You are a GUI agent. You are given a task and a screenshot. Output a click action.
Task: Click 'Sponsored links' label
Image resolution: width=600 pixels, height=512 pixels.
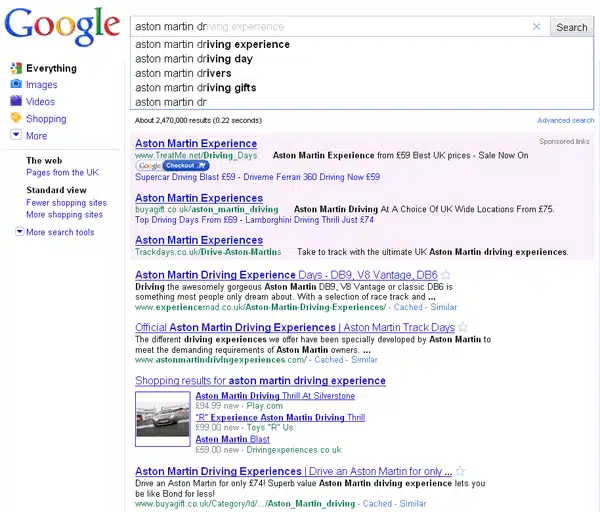coord(564,142)
